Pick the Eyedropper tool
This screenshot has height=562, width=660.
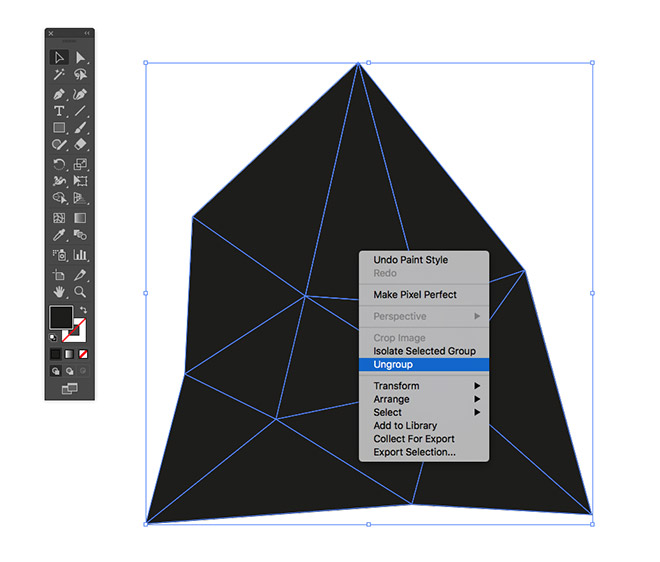point(59,236)
